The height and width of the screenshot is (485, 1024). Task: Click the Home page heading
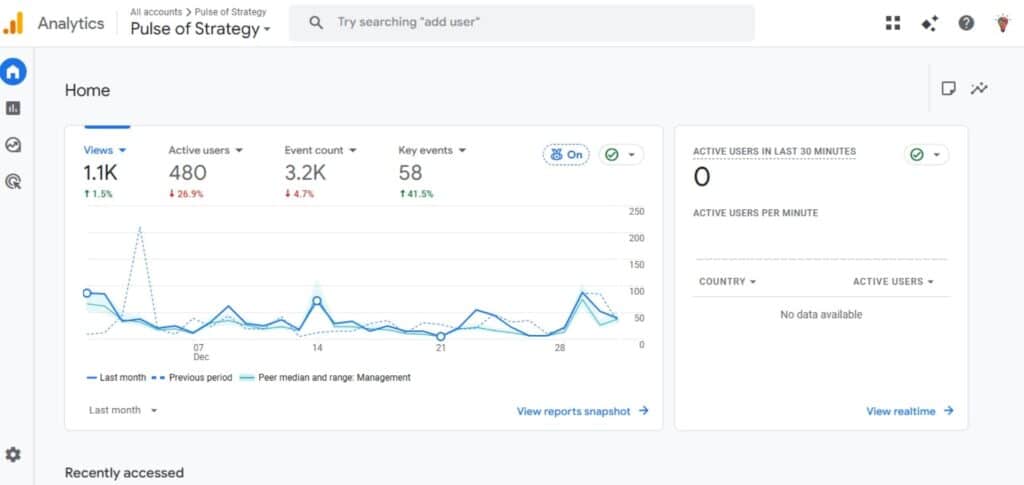click(88, 90)
